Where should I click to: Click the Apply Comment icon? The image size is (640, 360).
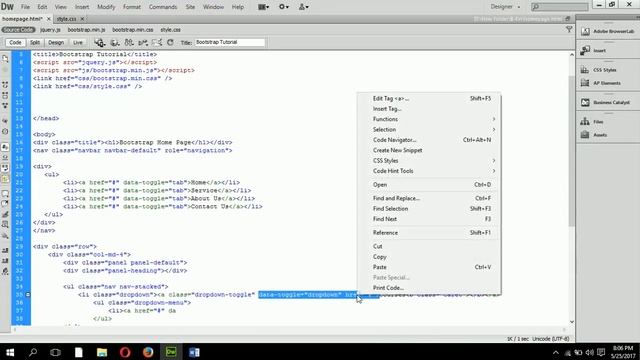point(5,193)
